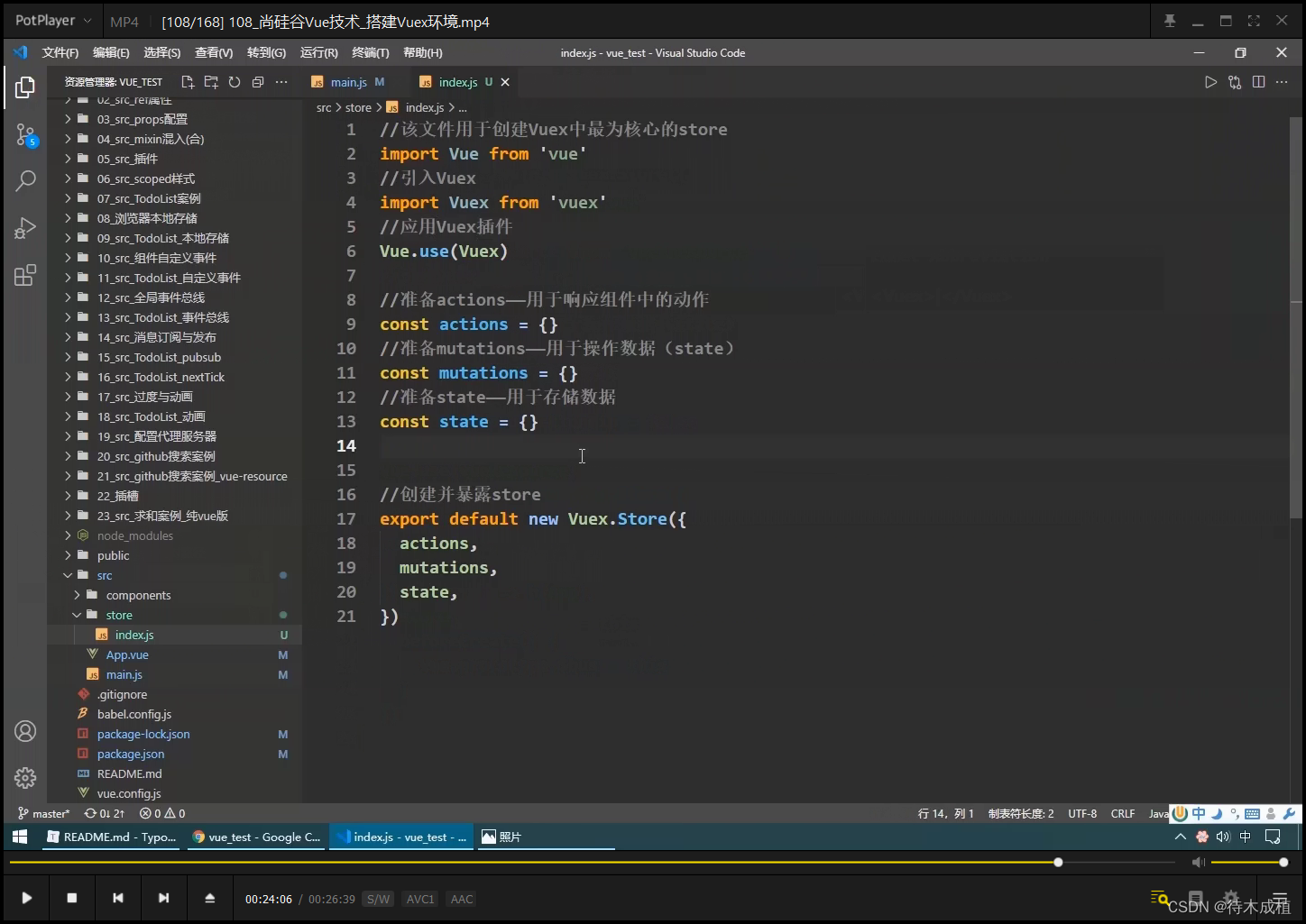Open the Search view in activity bar

25,181
